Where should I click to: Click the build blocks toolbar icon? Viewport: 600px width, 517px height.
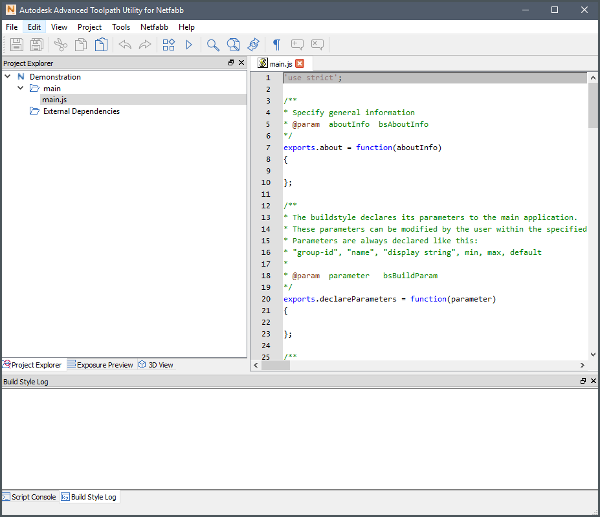pyautogui.click(x=169, y=45)
